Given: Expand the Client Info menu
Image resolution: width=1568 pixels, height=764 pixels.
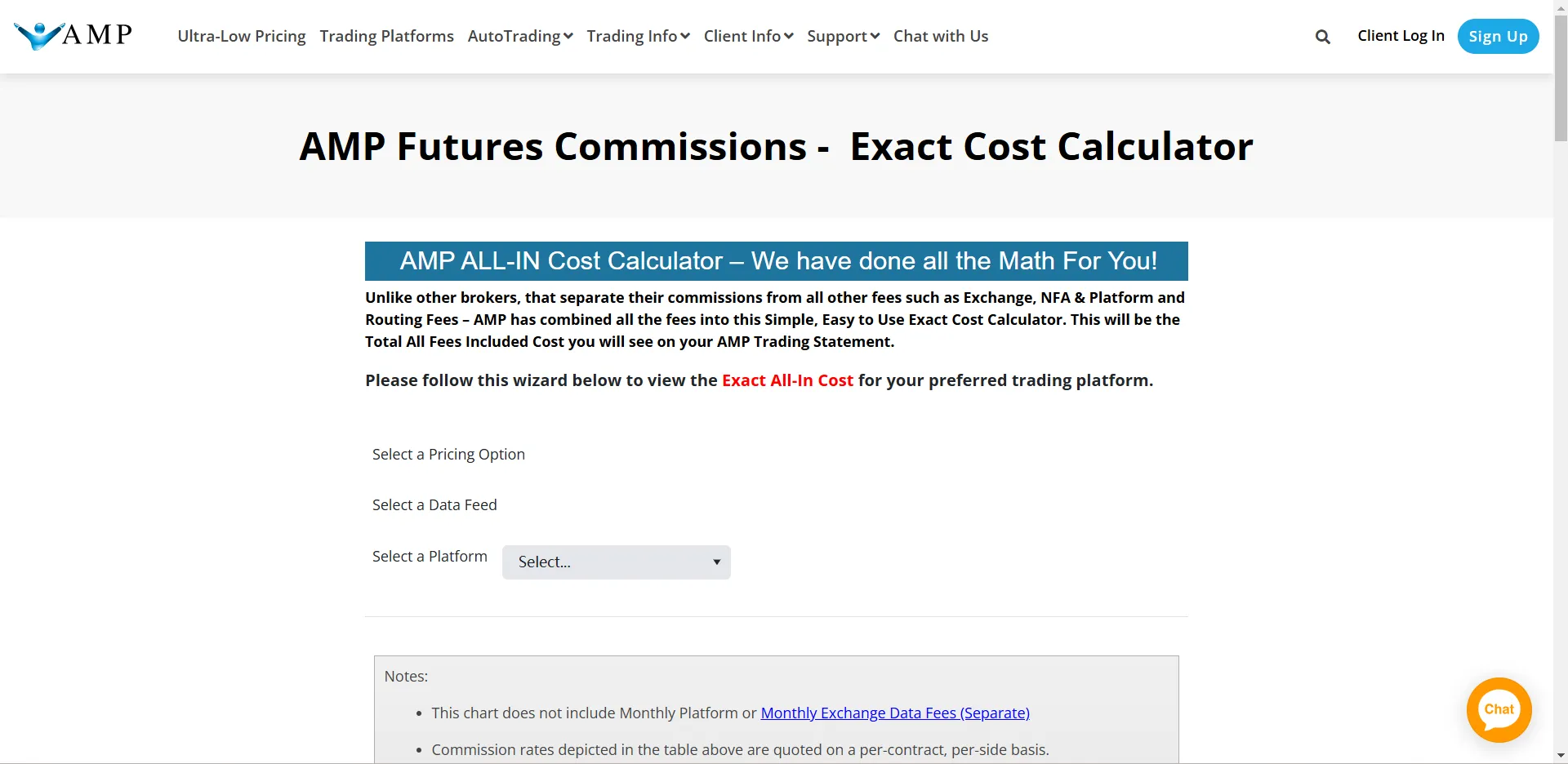Looking at the screenshot, I should tap(749, 36).
